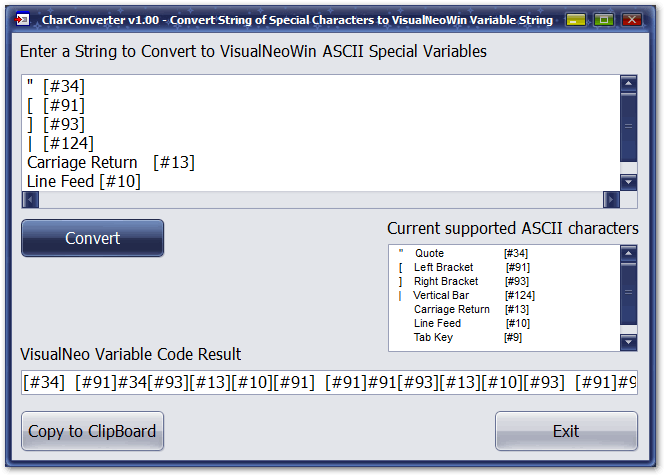Select the Quote [#34] entry in the list
Image resolution: width=665 pixels, height=476 pixels.
tap(463, 253)
